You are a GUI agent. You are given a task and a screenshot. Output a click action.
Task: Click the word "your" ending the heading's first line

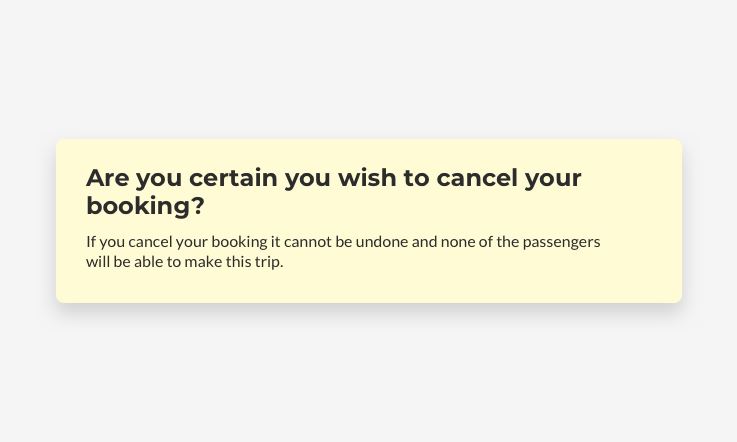553,178
